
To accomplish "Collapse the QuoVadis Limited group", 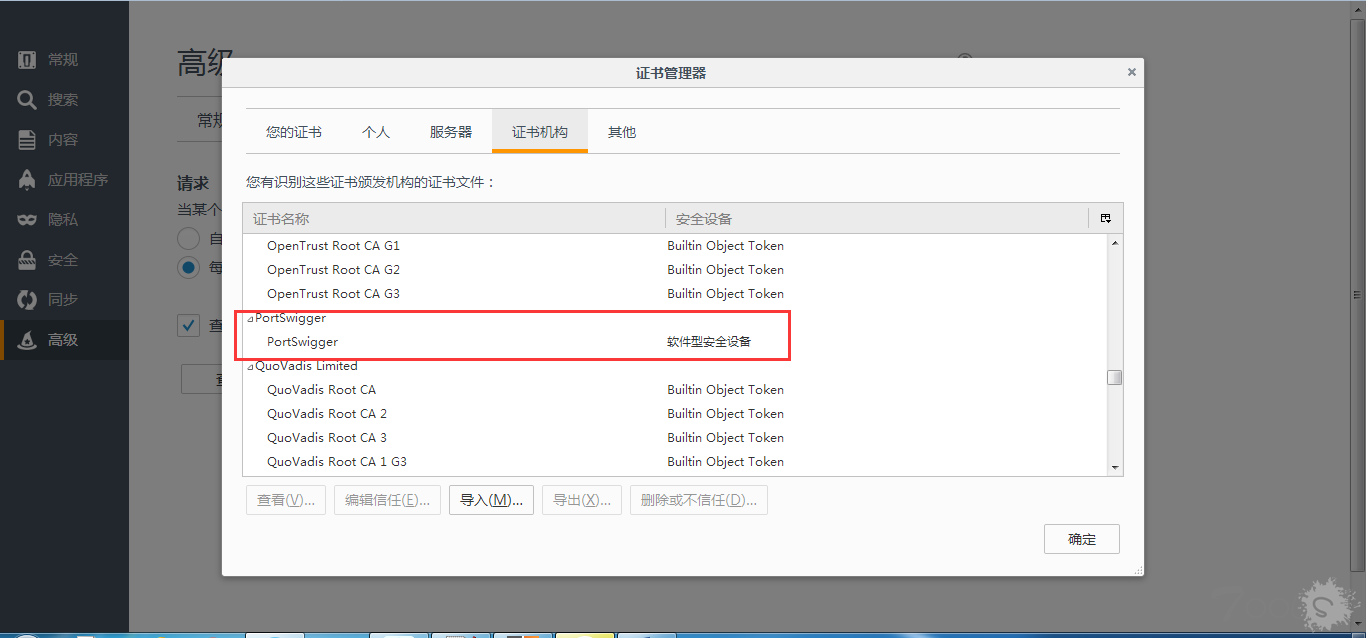I will (250, 366).
